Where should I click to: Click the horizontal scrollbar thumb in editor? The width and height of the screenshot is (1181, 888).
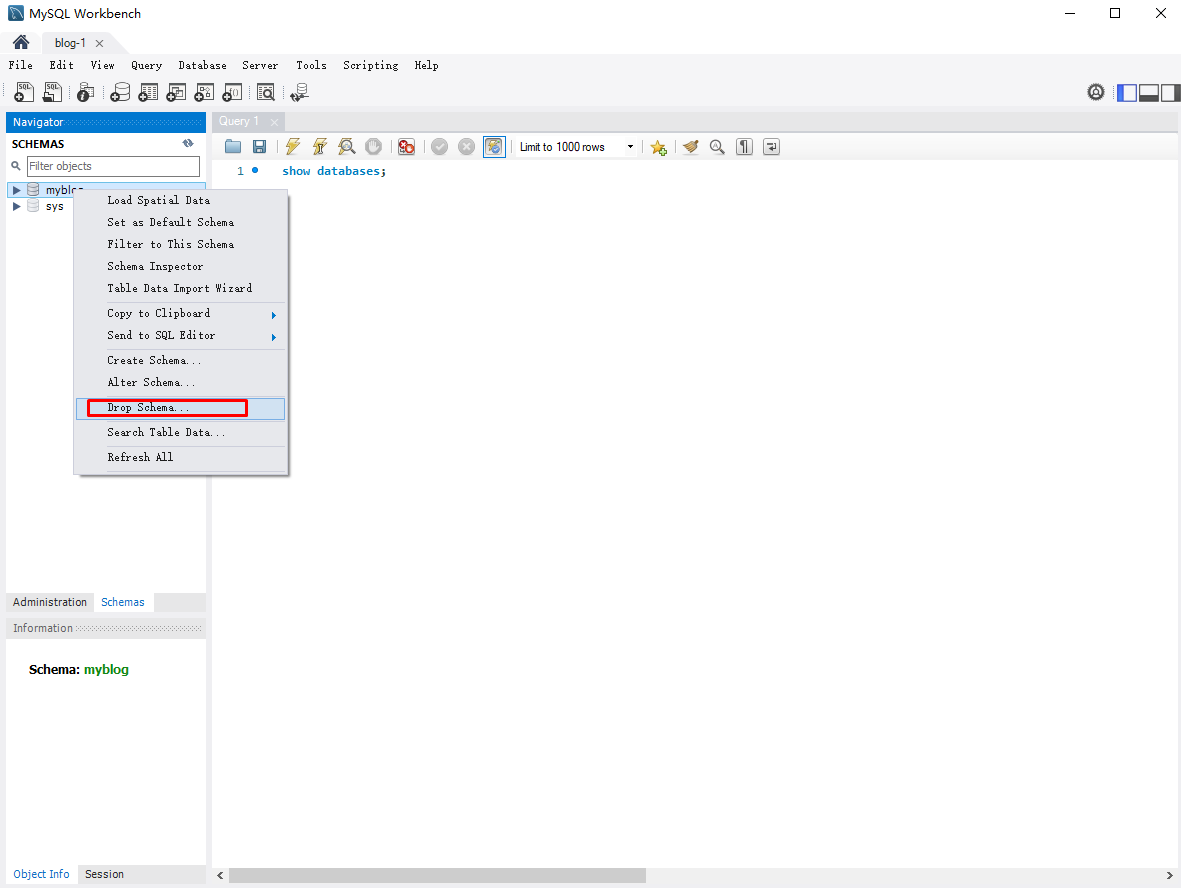tap(437, 875)
